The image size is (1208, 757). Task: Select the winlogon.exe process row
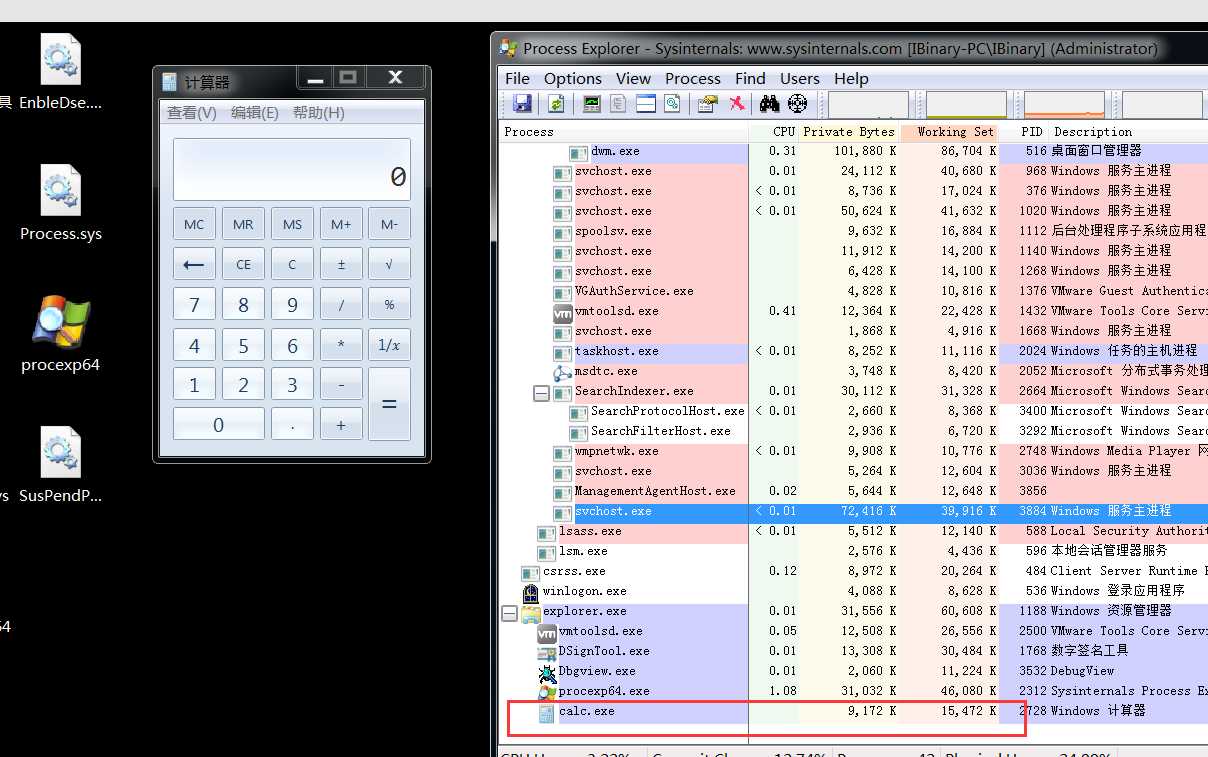tap(854, 591)
